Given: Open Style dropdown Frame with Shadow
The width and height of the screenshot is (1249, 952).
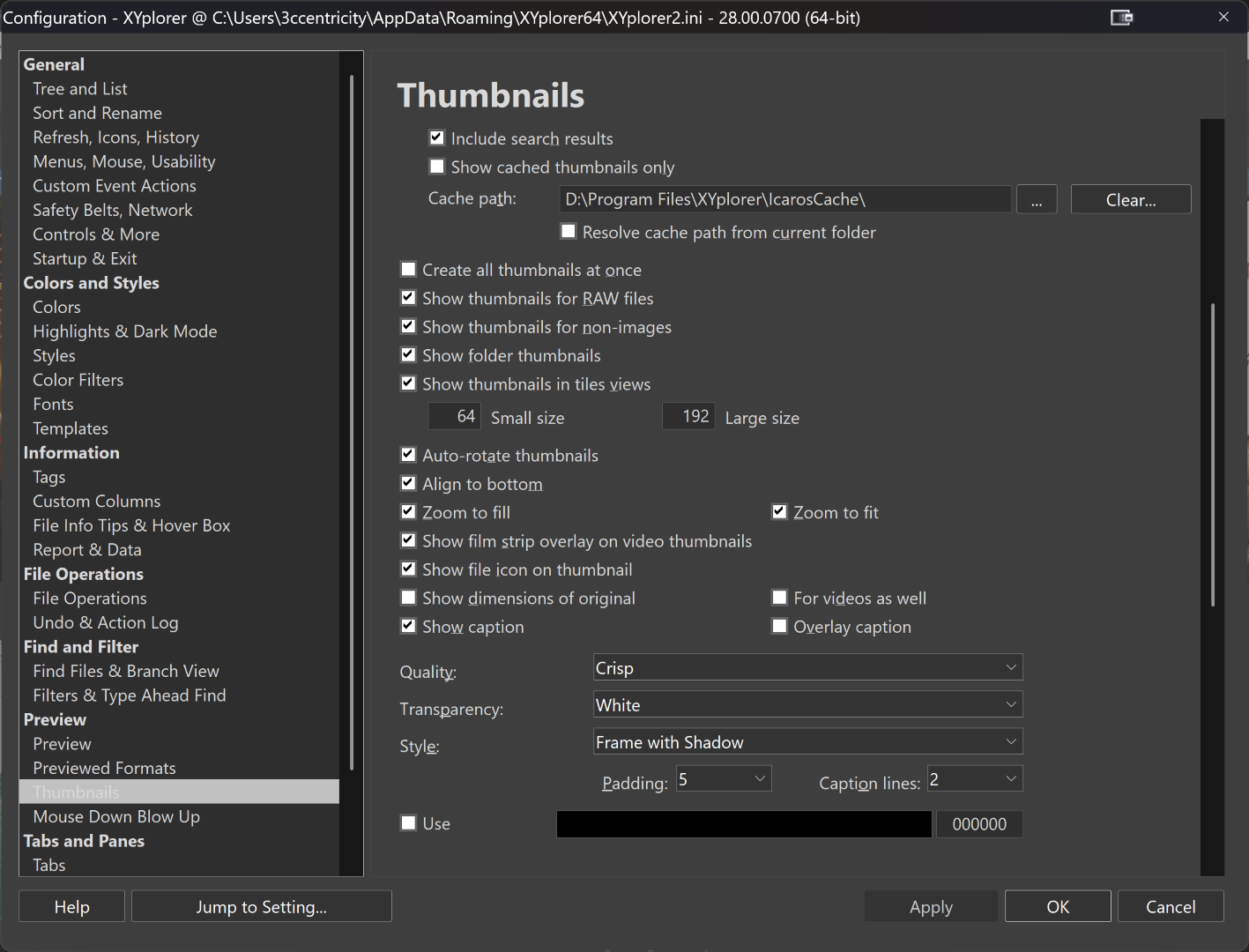Looking at the screenshot, I should point(807,742).
